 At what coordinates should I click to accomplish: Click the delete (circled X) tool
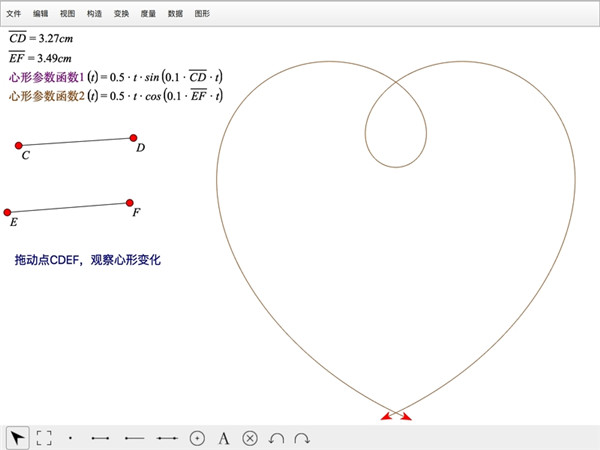250,438
